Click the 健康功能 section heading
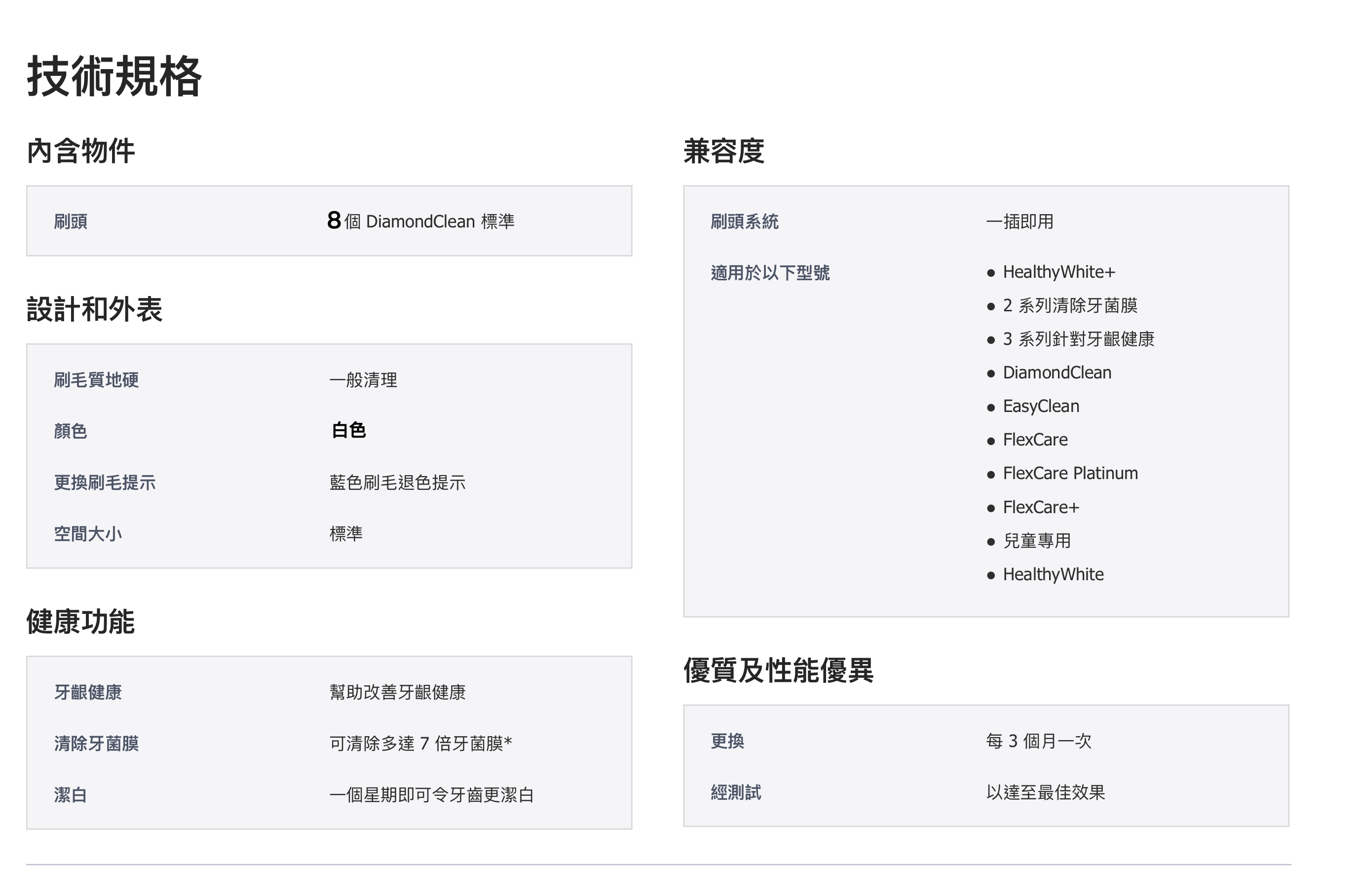Screen dimensions: 1357x896 click(x=81, y=622)
